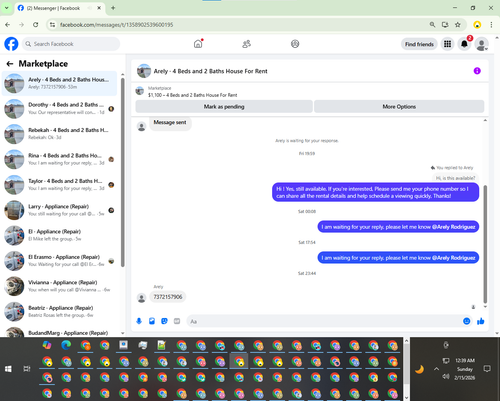This screenshot has height=401, width=500.
Task: Show hidden system tray icons
Action: 436,369
